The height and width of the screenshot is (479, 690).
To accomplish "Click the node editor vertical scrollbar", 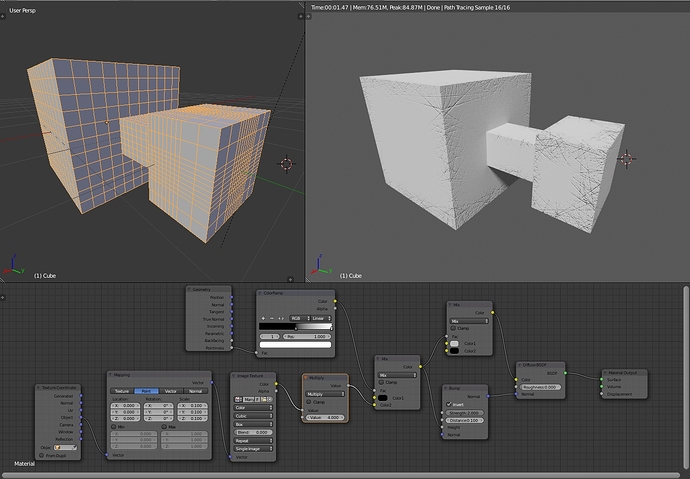I will click(685, 377).
